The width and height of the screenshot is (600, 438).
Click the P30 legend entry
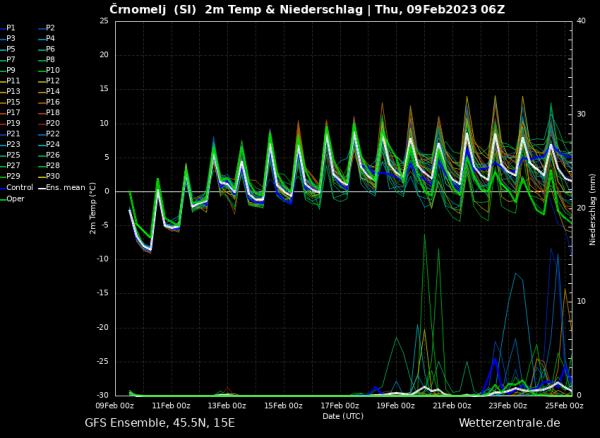(x=49, y=176)
